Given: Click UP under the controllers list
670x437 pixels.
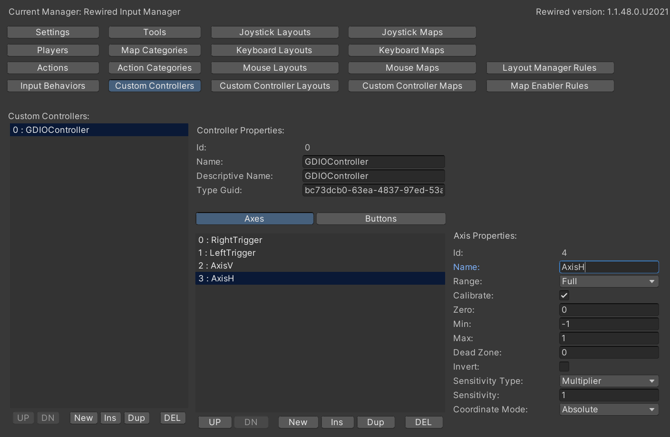Looking at the screenshot, I should [x=23, y=418].
